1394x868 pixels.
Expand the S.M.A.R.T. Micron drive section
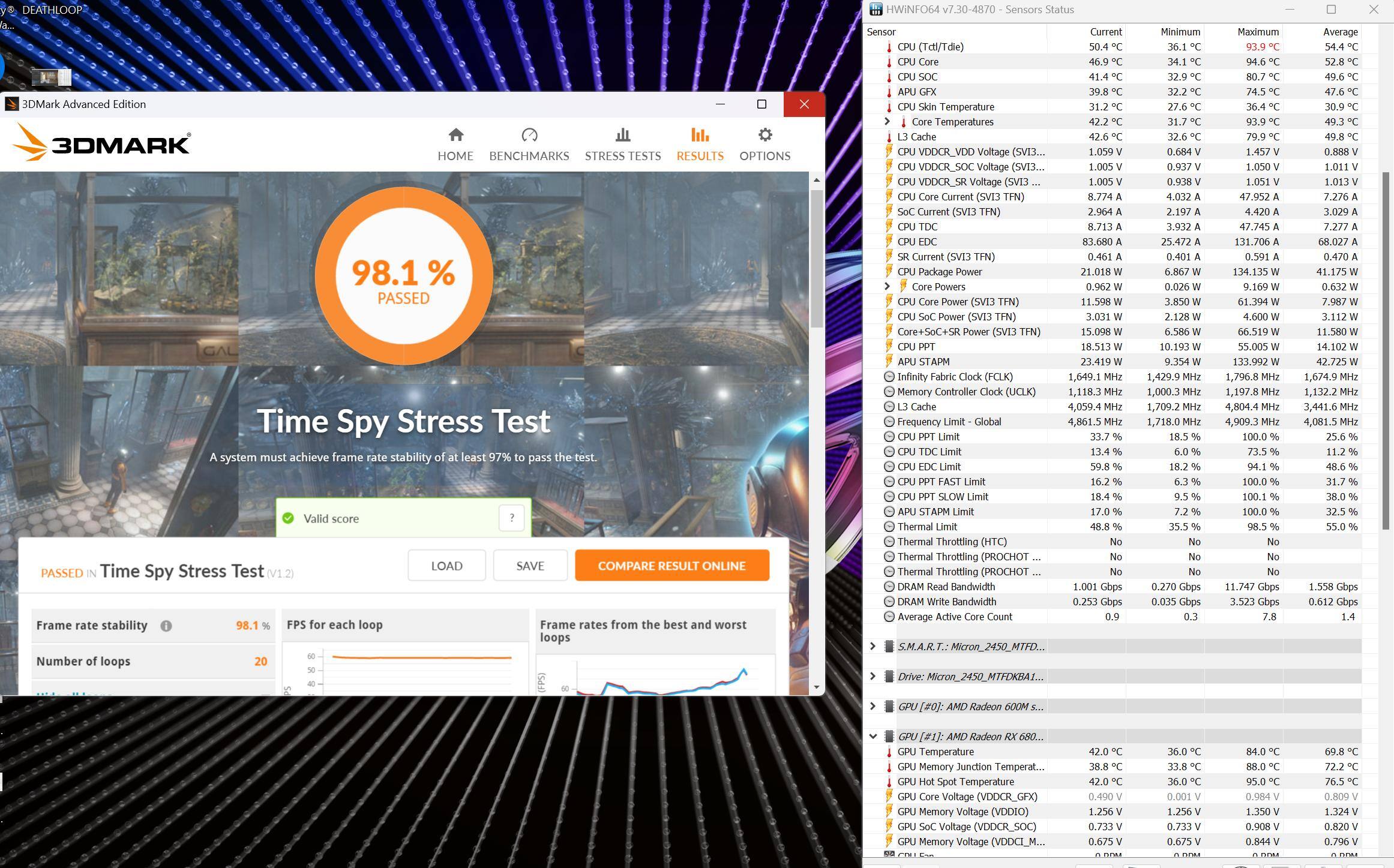tap(873, 646)
